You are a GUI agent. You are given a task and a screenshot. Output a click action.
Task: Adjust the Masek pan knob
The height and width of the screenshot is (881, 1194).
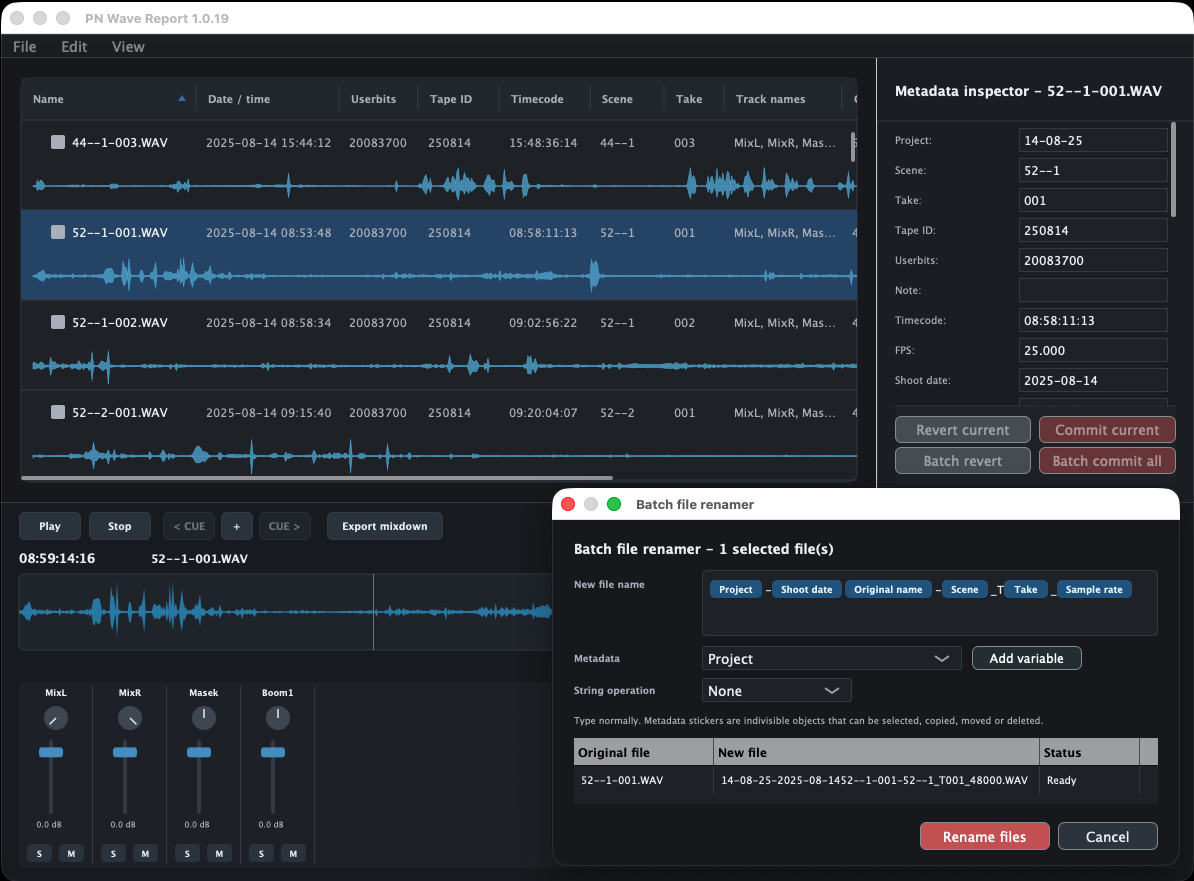click(x=203, y=717)
